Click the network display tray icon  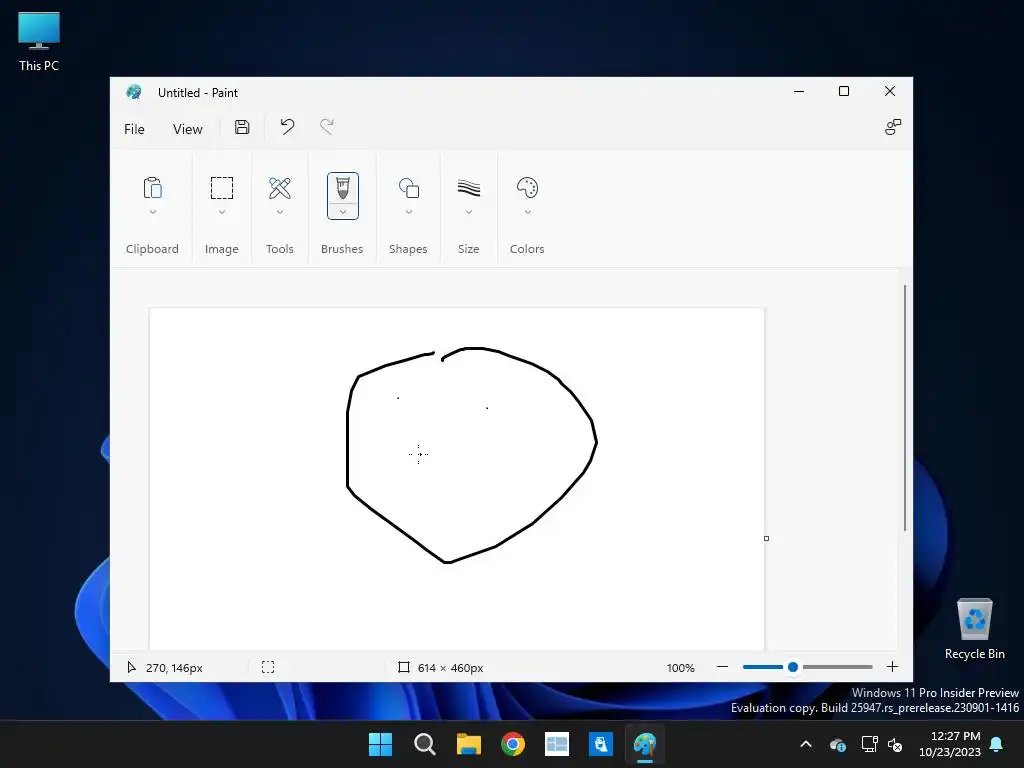pyautogui.click(x=869, y=744)
